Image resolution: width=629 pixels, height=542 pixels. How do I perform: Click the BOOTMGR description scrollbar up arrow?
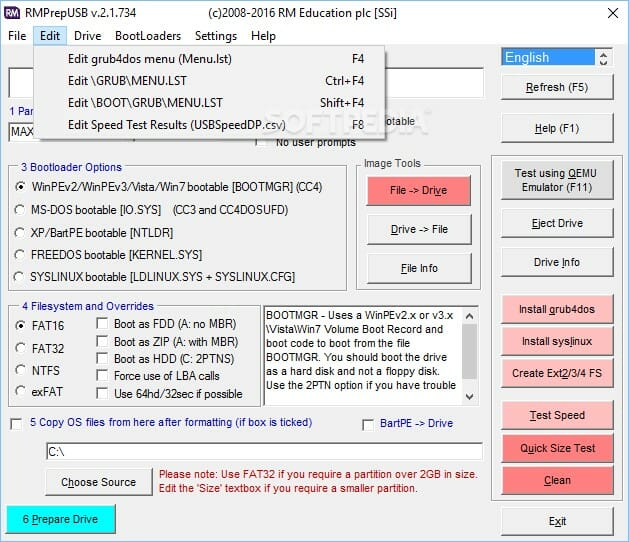click(x=469, y=316)
